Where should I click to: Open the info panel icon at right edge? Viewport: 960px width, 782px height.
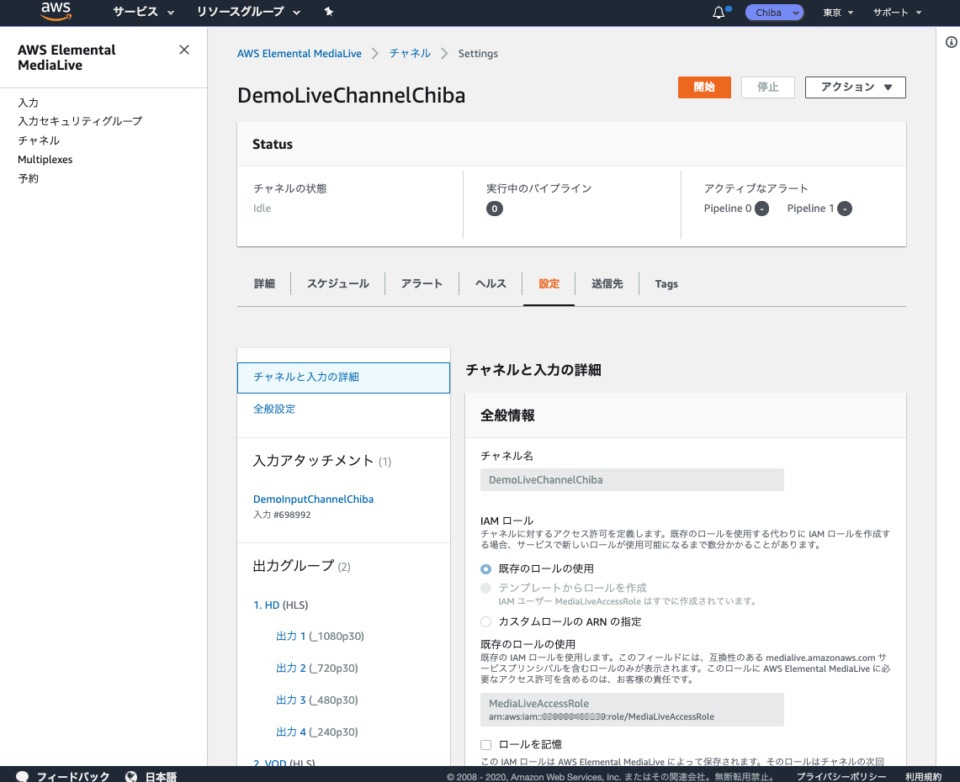pyautogui.click(x=951, y=42)
